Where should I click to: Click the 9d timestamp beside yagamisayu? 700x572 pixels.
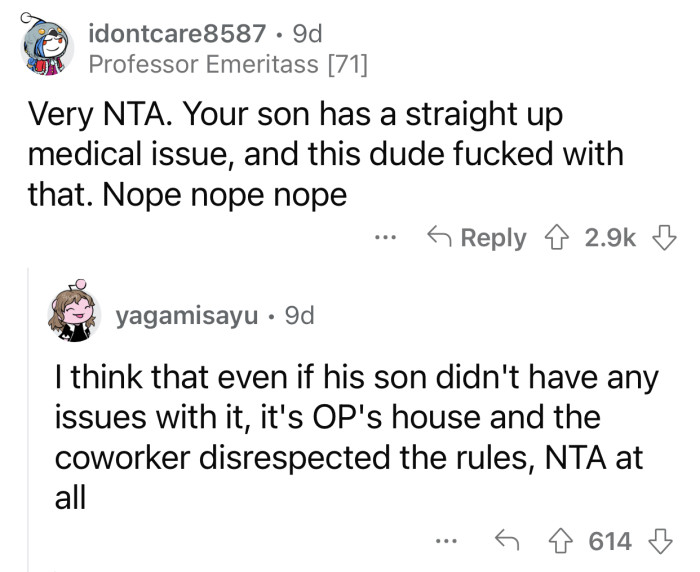click(299, 316)
